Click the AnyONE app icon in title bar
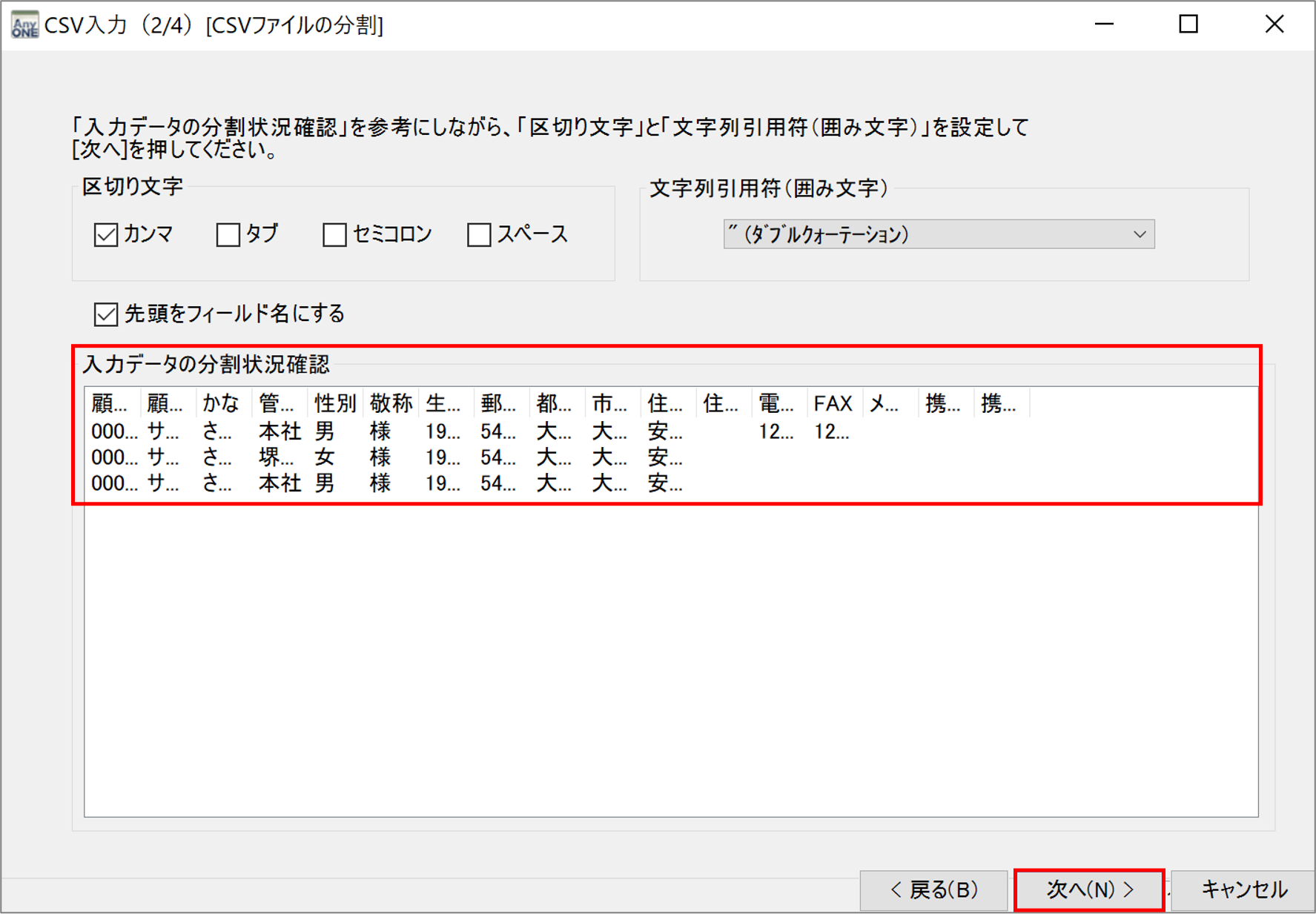 23,23
